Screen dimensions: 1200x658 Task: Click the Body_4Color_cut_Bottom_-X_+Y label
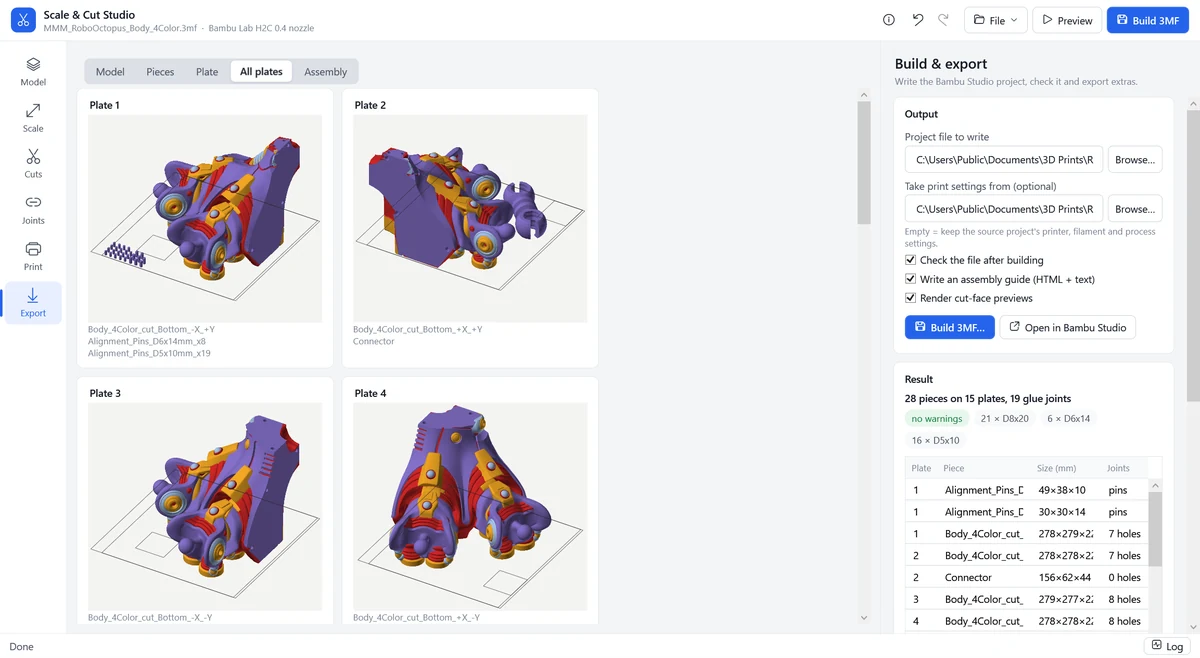pyautogui.click(x=151, y=329)
